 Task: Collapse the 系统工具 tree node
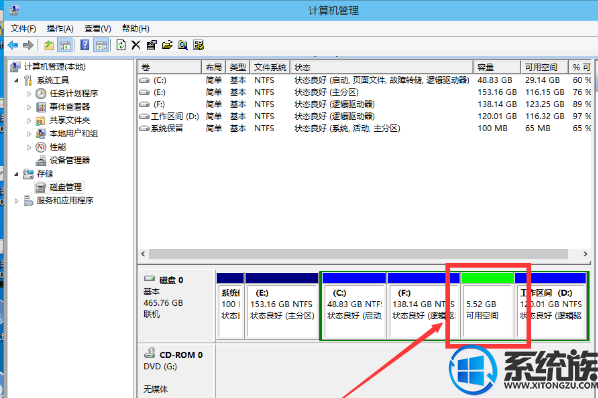(x=16, y=80)
